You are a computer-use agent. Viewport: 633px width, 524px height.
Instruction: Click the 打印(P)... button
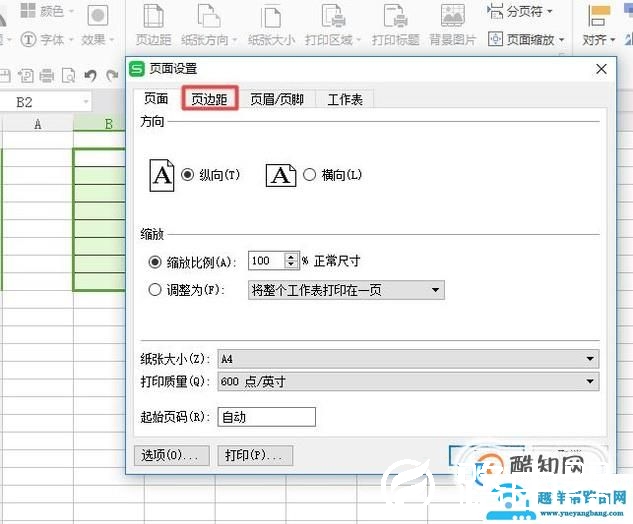[x=255, y=455]
